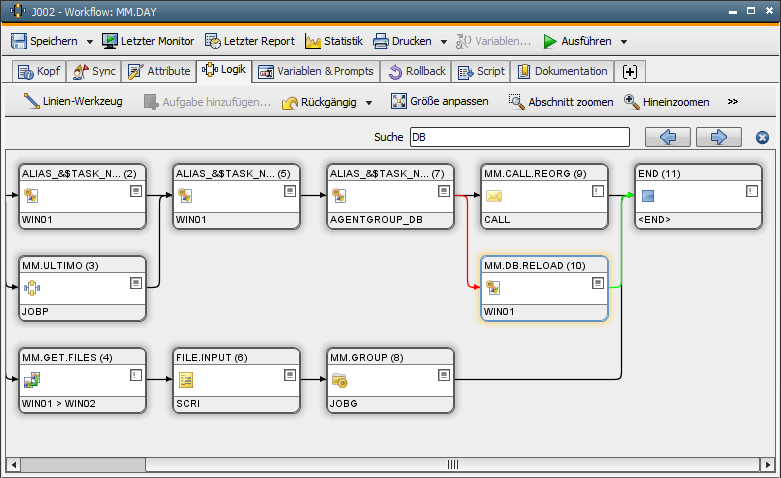Viewport: 781px width, 478px height.
Task: Switch to the Attribute tab
Action: [x=159, y=71]
